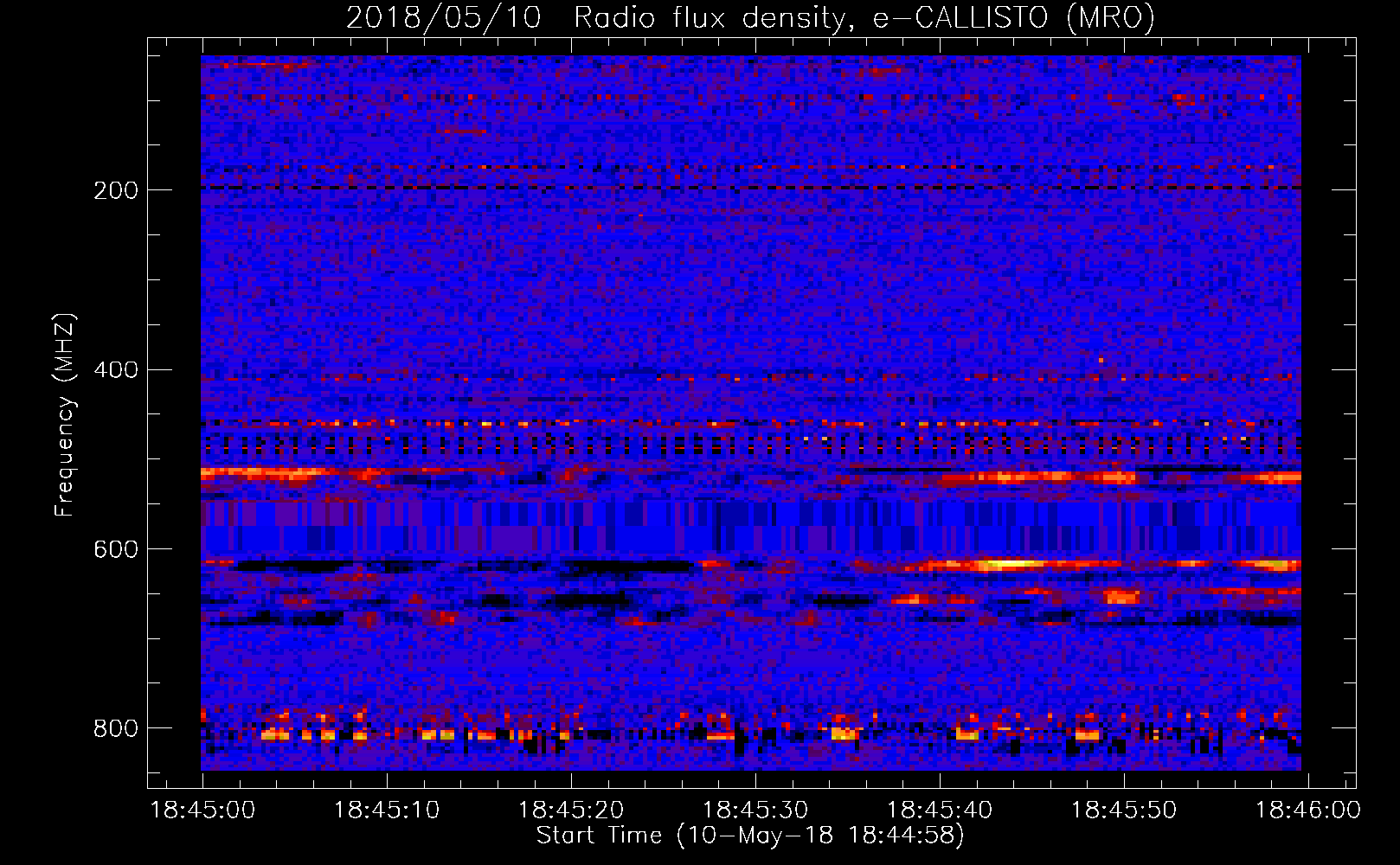
Task: Click the 18:45:20 time tick label
Action: (x=571, y=811)
